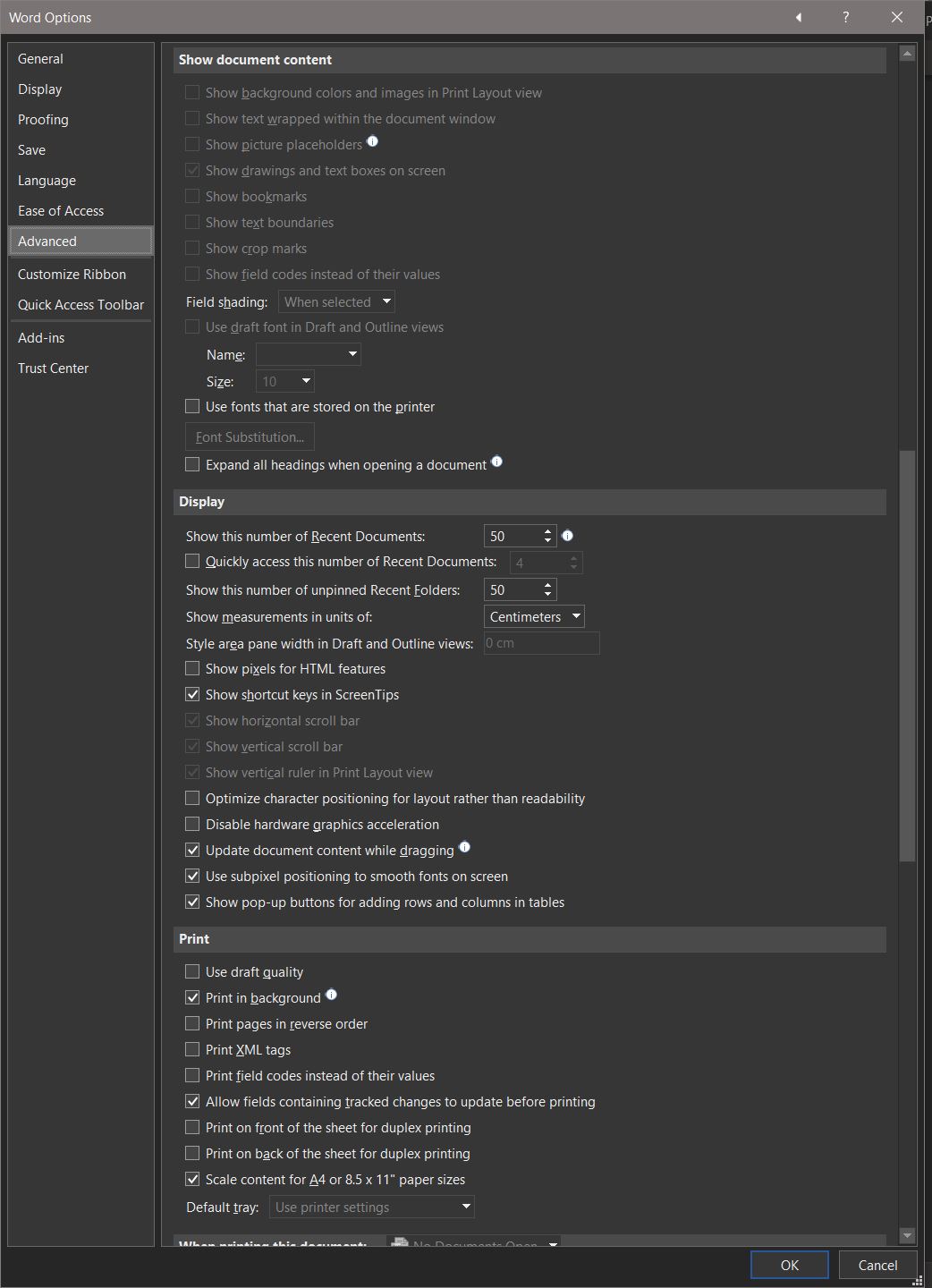Uncheck Update document content while dragging

click(192, 850)
